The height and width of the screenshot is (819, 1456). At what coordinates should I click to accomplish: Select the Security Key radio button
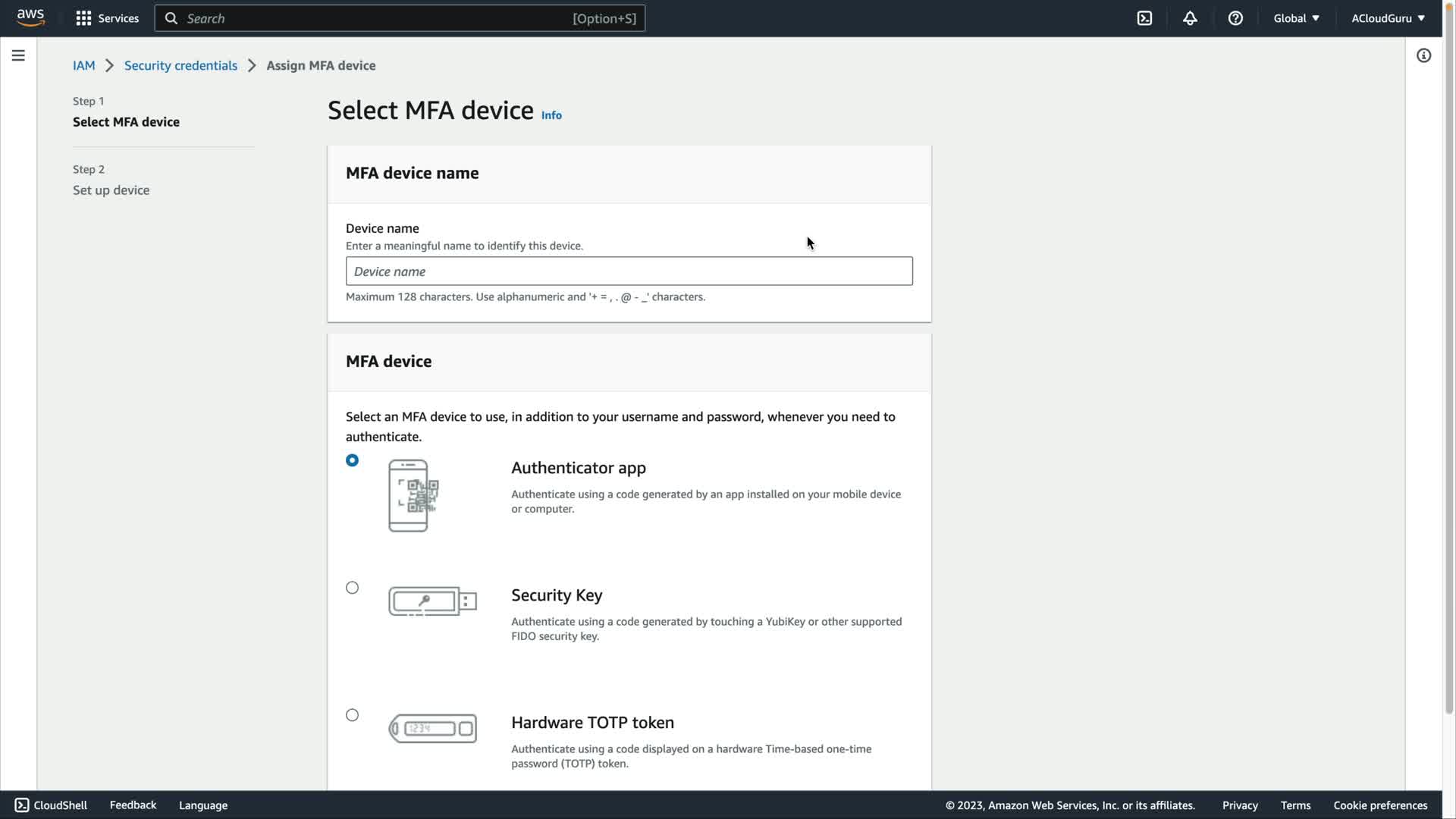coord(352,588)
